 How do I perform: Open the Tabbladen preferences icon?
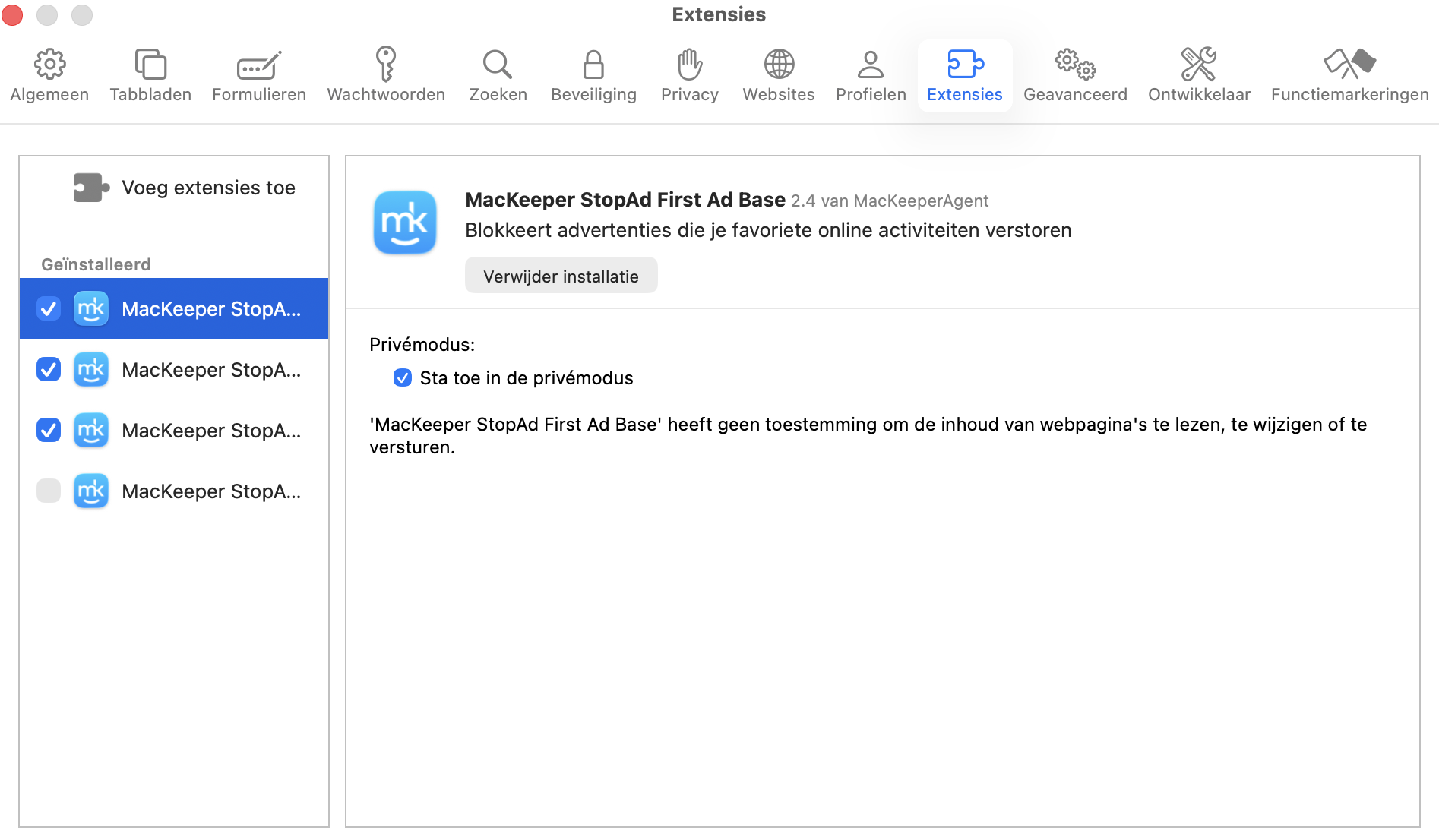150,65
